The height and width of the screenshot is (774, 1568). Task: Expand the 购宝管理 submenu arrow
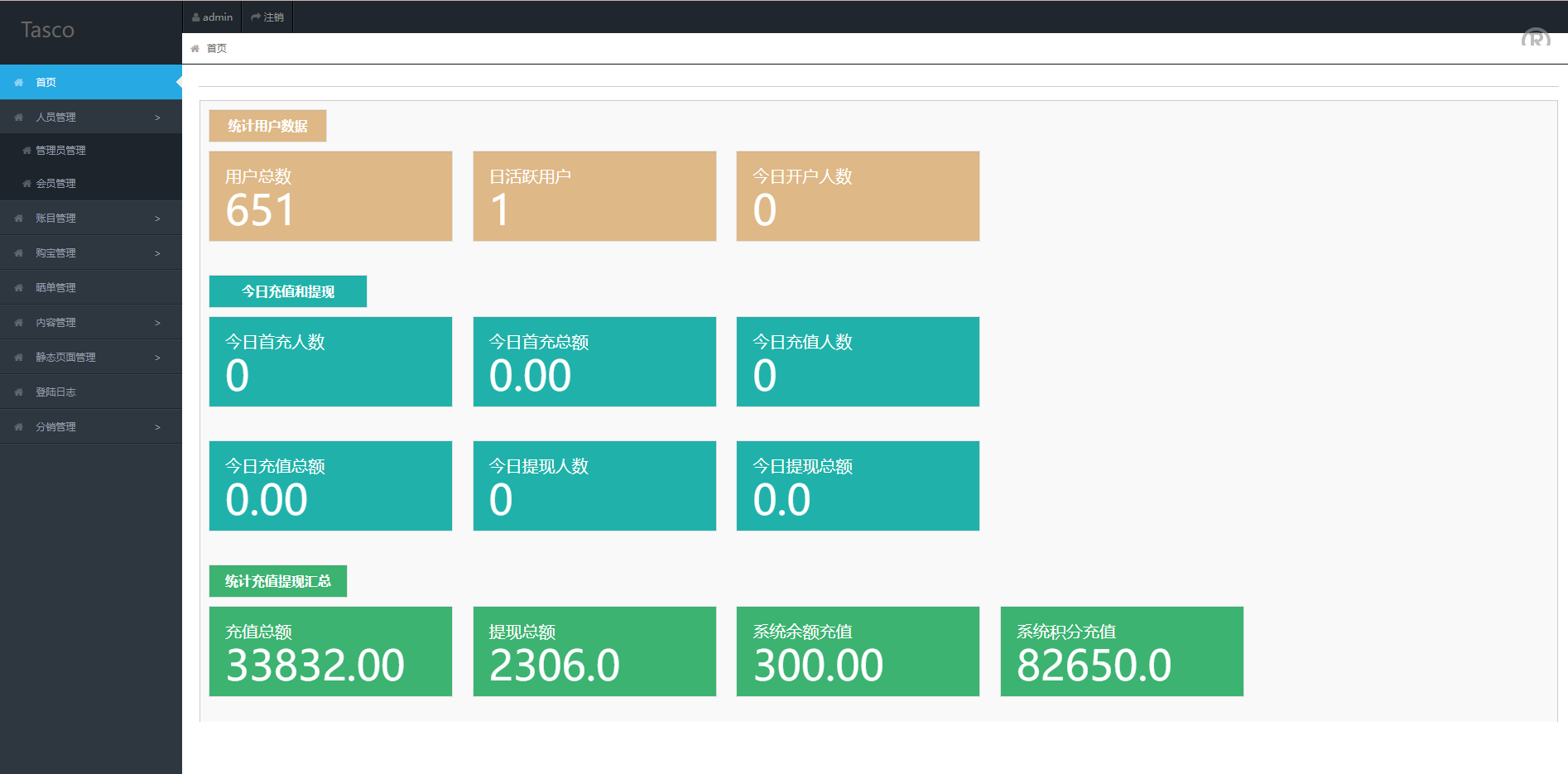tap(157, 253)
